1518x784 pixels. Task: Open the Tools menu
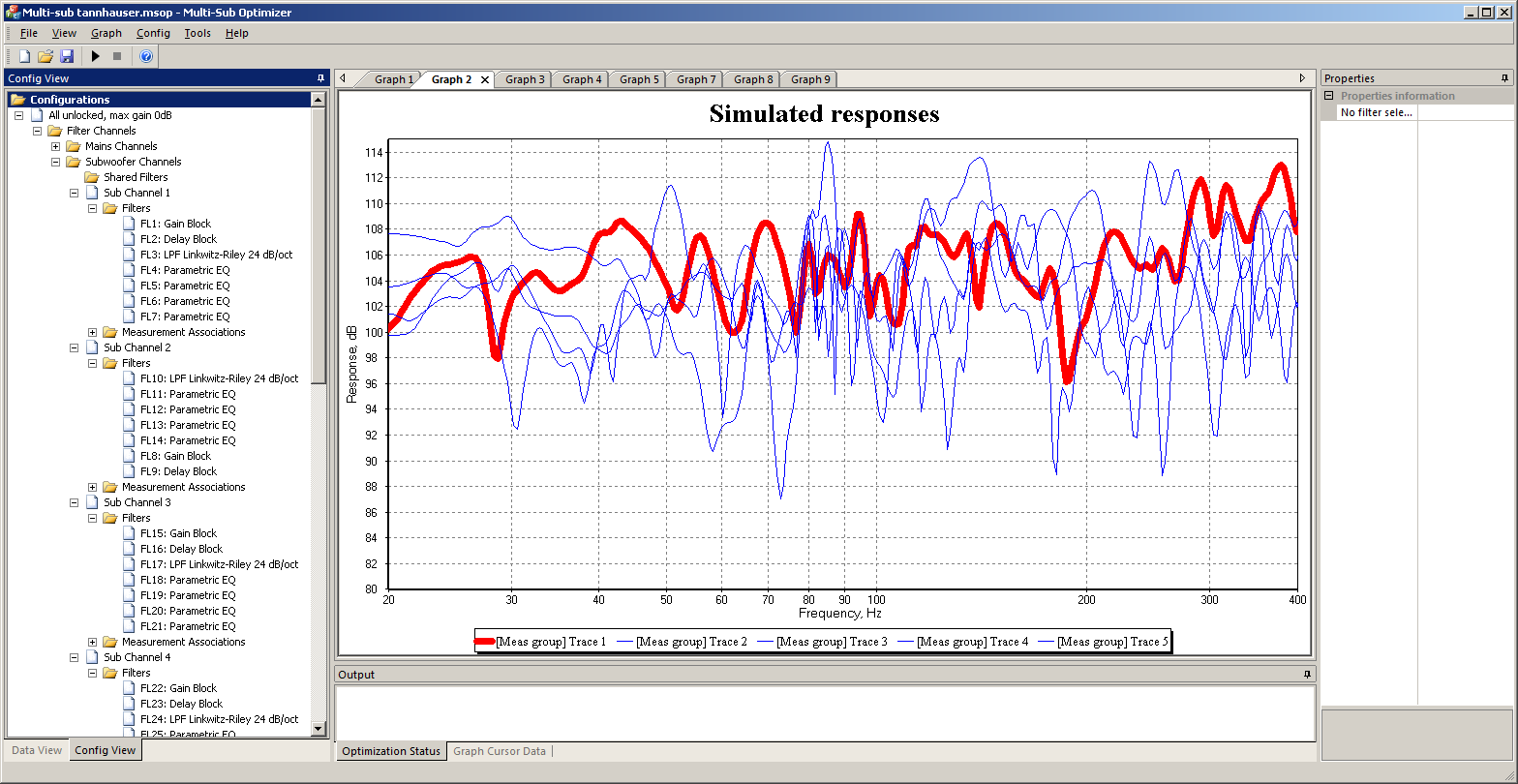(x=197, y=33)
